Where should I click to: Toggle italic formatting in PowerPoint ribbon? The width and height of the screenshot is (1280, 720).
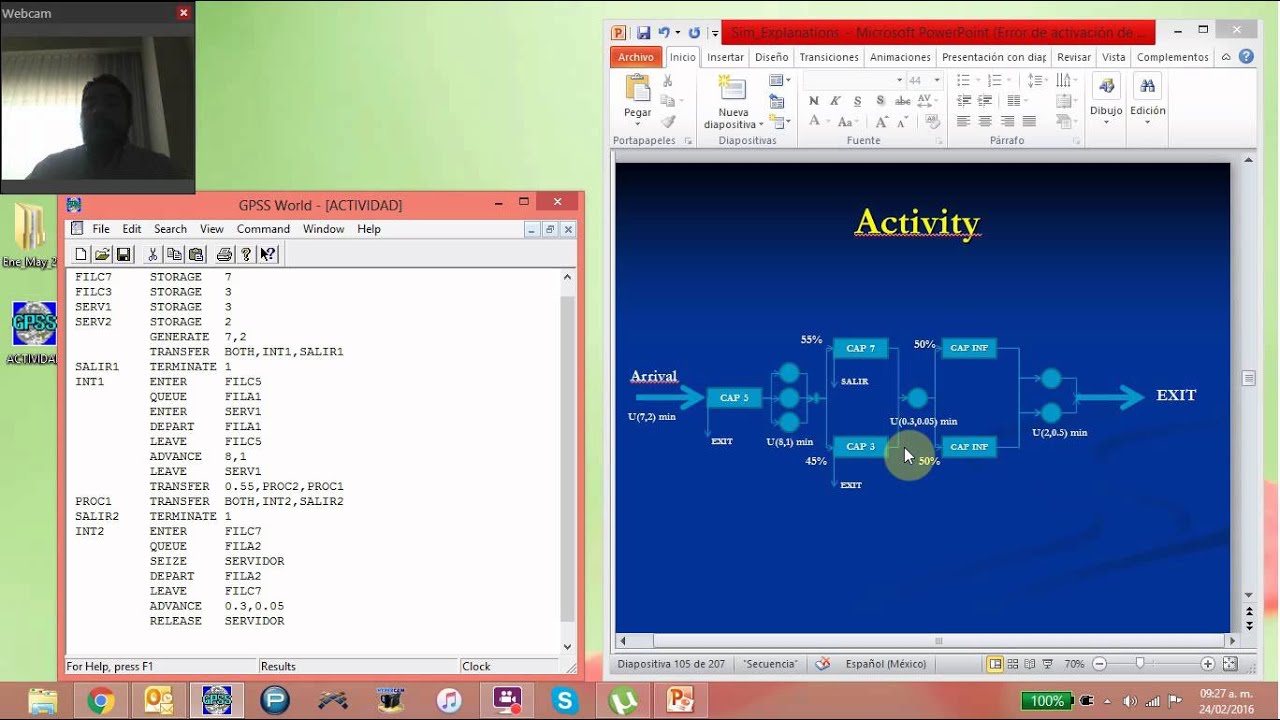836,101
